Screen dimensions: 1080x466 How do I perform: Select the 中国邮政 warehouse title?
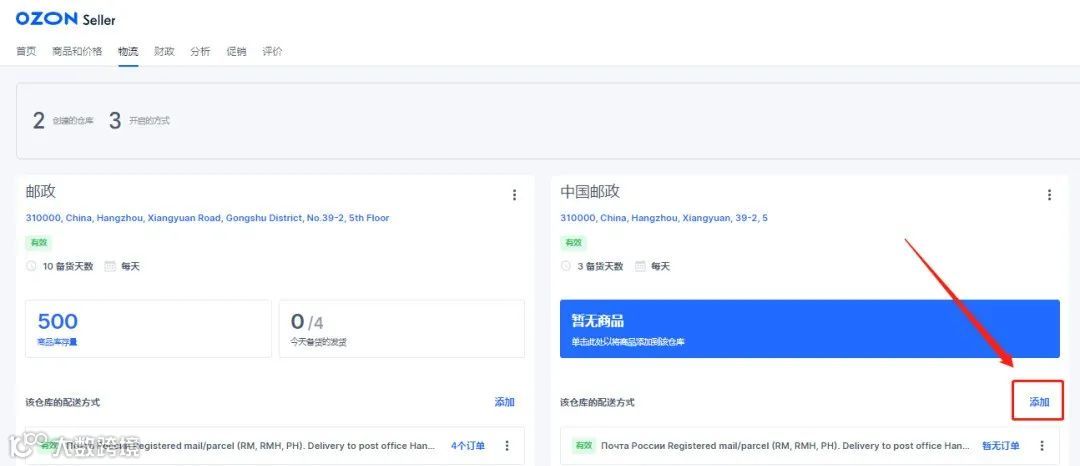coord(590,192)
